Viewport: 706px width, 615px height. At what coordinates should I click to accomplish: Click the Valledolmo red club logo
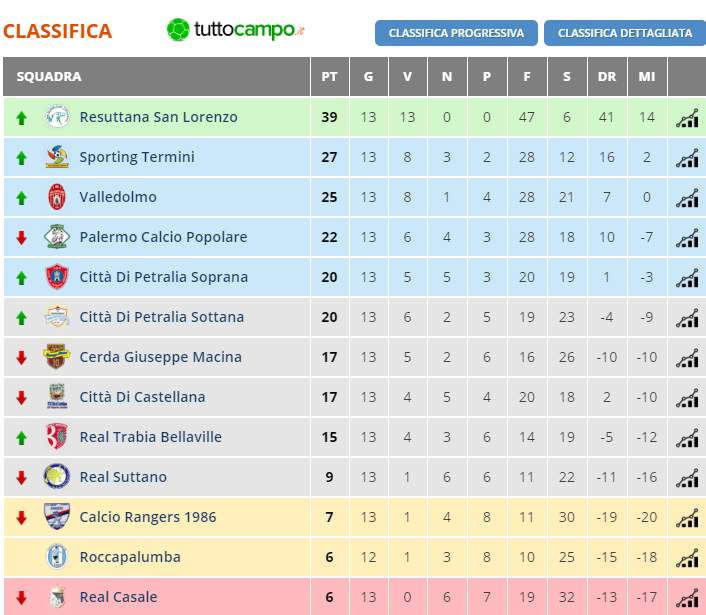[x=57, y=197]
